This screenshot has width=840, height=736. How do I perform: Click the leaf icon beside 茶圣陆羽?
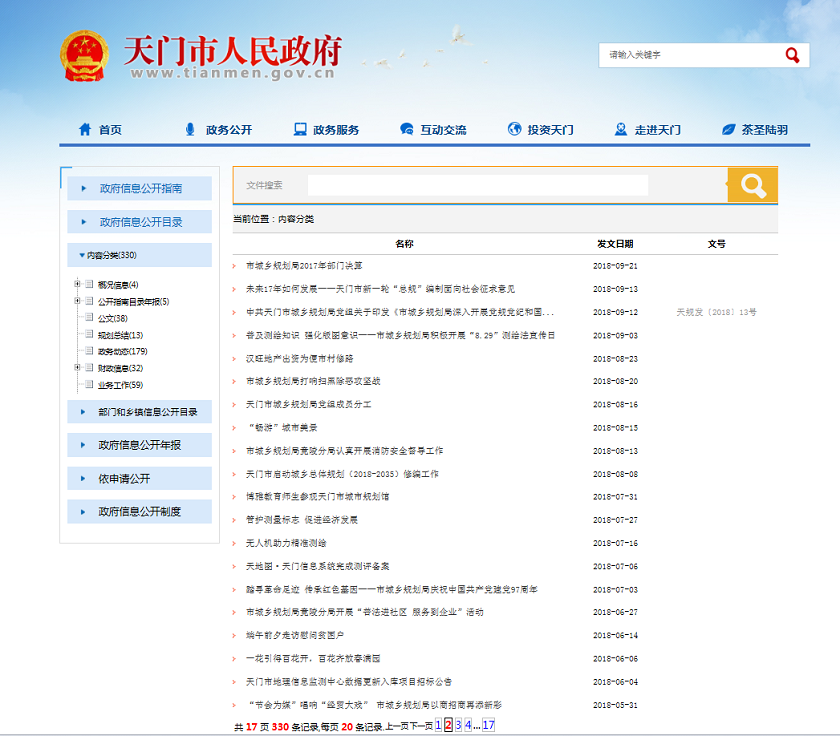(x=729, y=130)
